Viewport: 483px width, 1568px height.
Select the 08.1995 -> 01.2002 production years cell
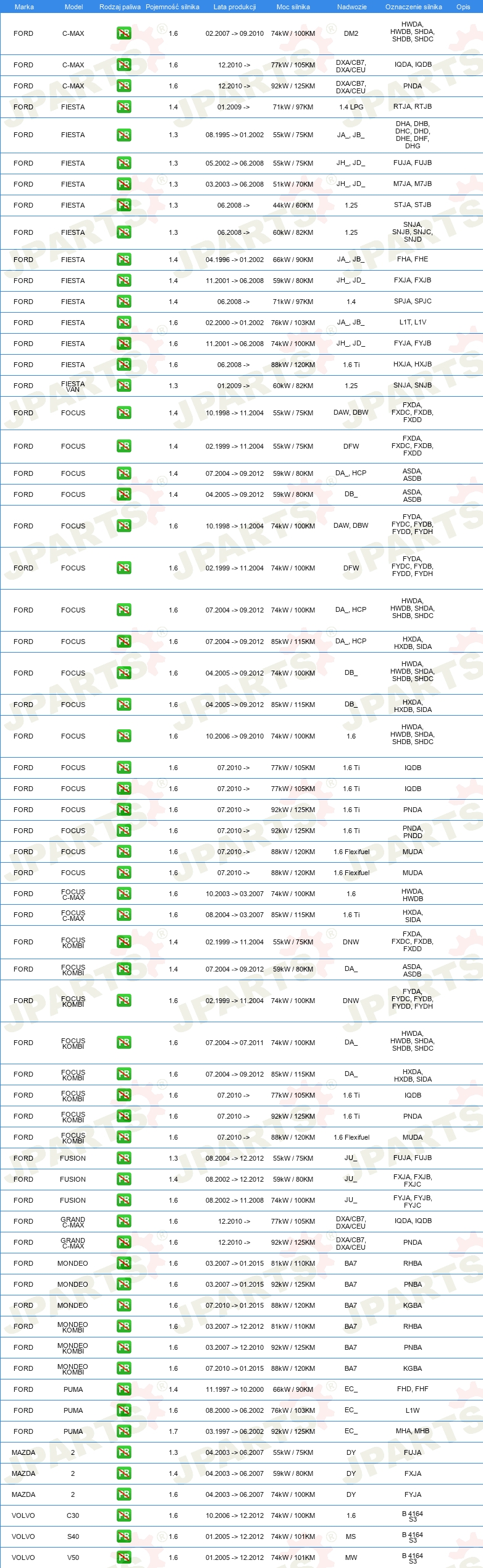[235, 135]
